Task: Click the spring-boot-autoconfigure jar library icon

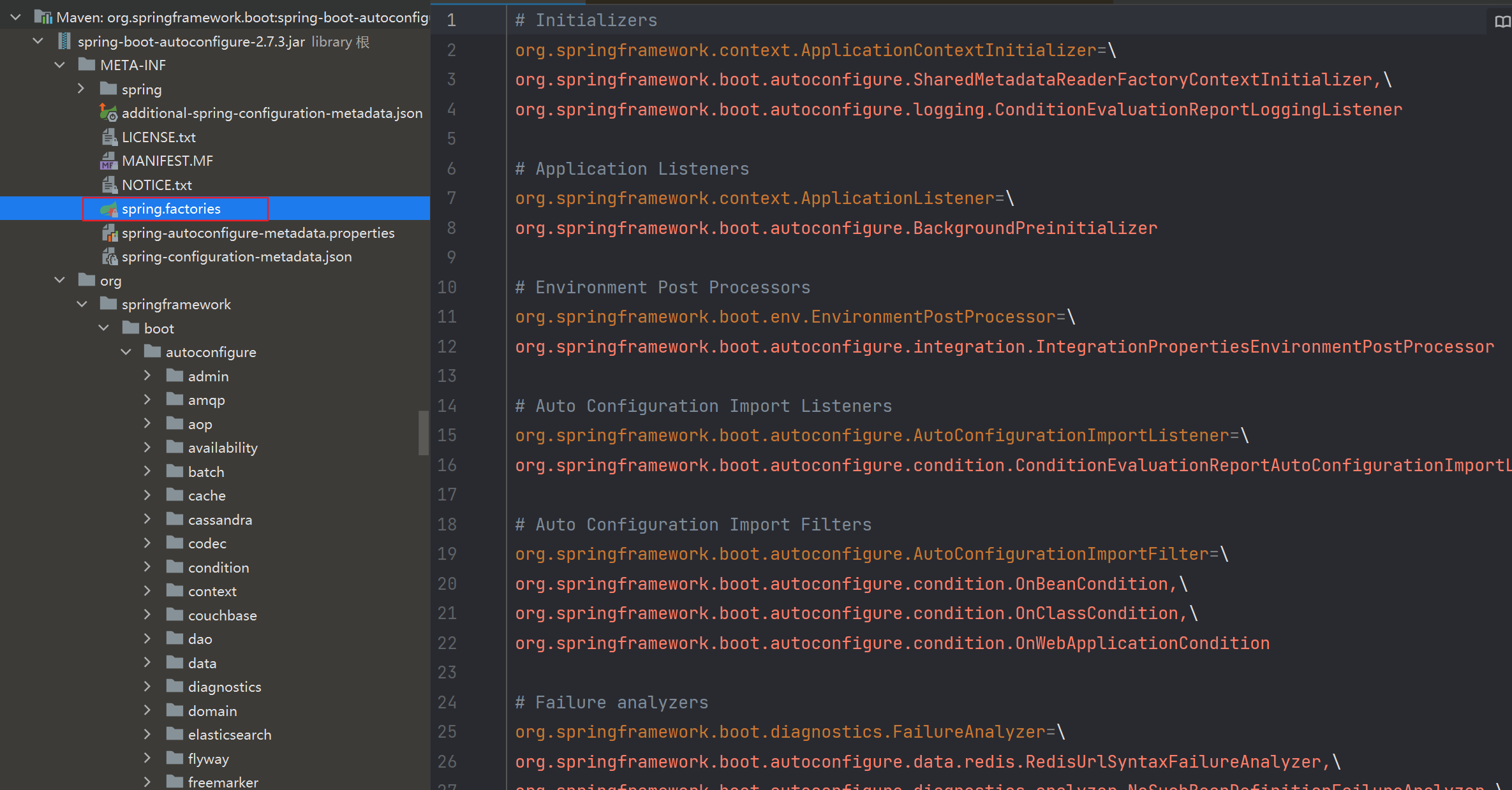Action: point(64,42)
